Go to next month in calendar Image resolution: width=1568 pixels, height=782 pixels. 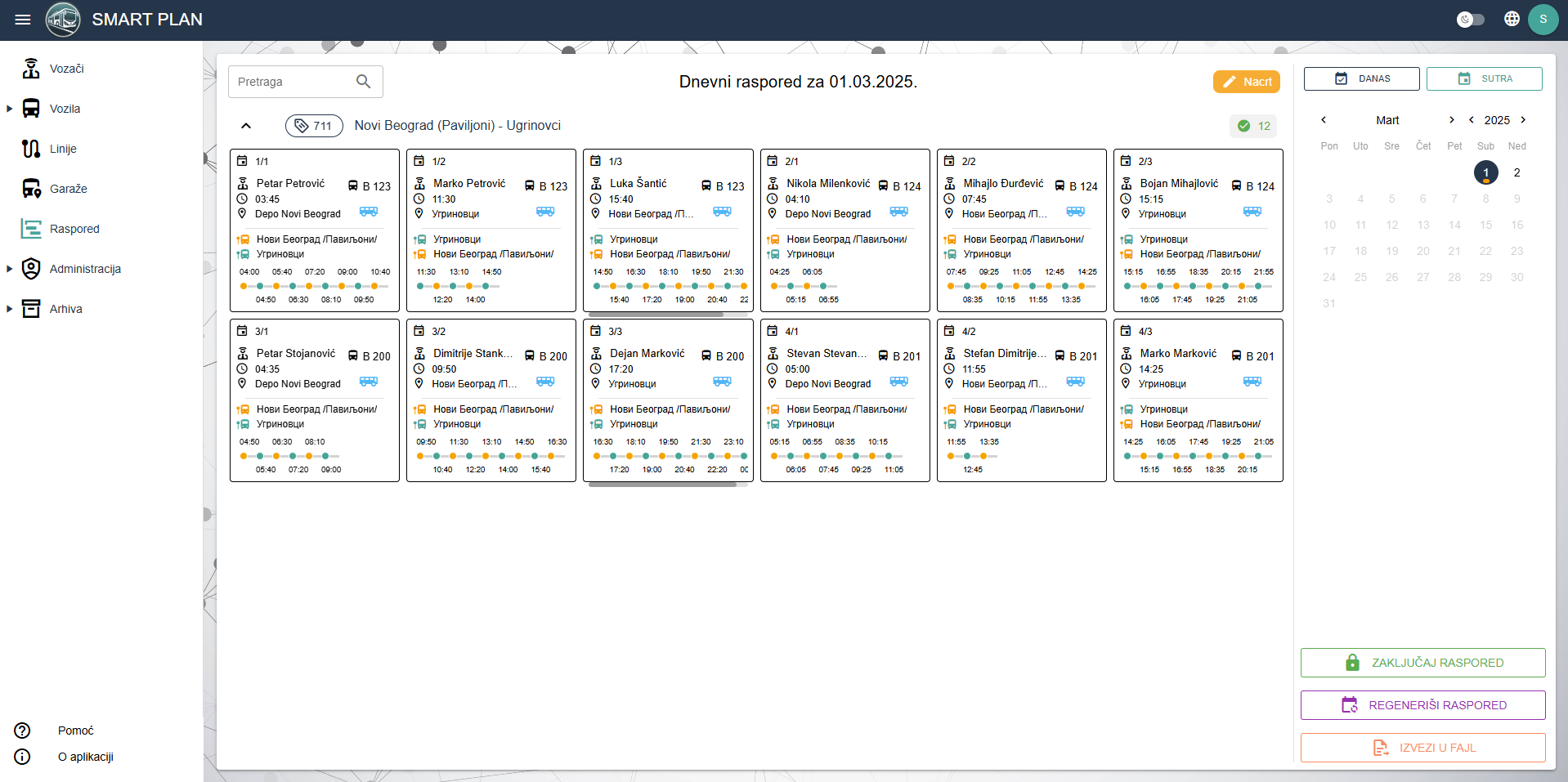click(1451, 120)
